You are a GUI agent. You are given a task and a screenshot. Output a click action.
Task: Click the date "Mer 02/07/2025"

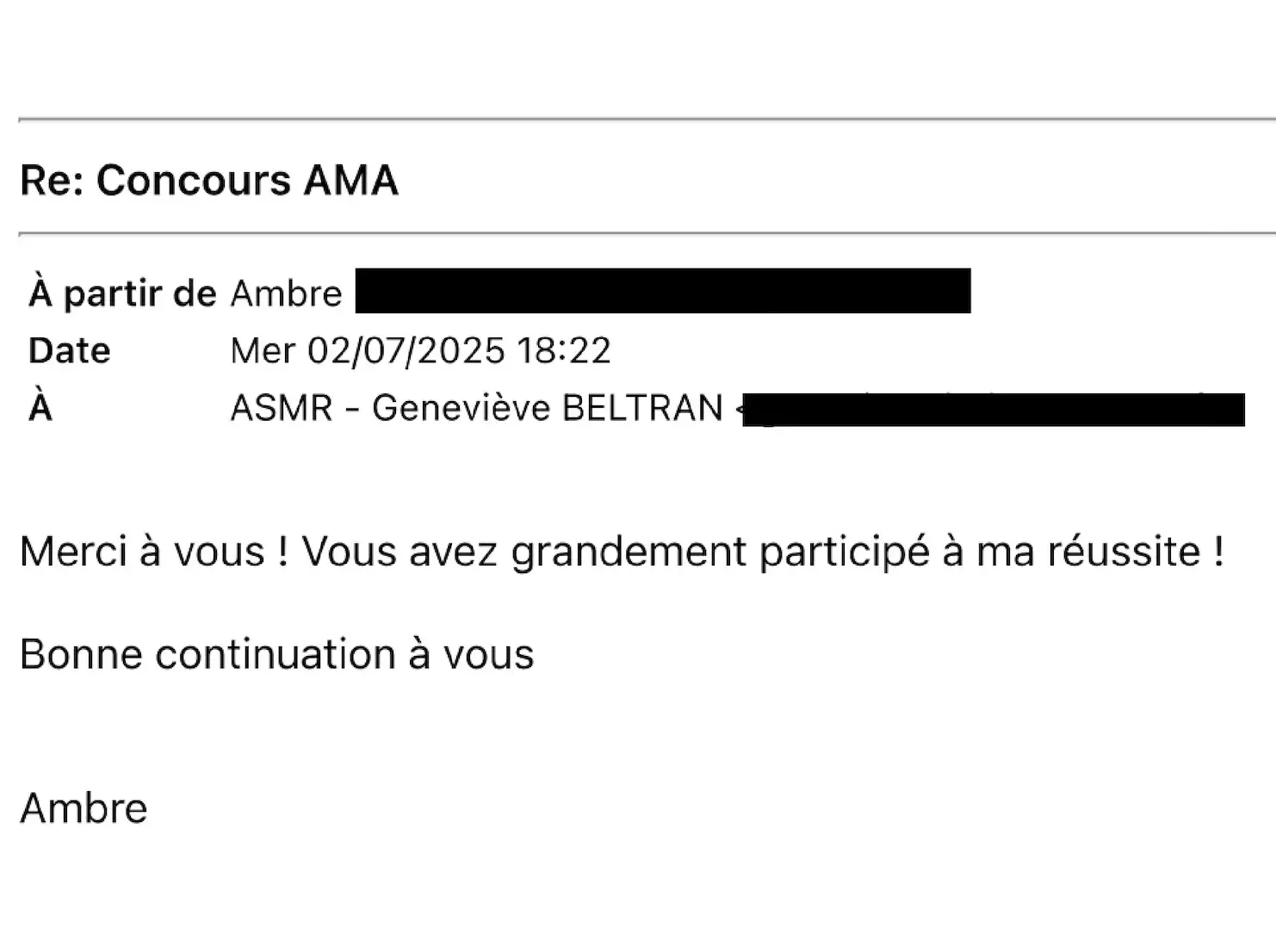[x=368, y=351]
